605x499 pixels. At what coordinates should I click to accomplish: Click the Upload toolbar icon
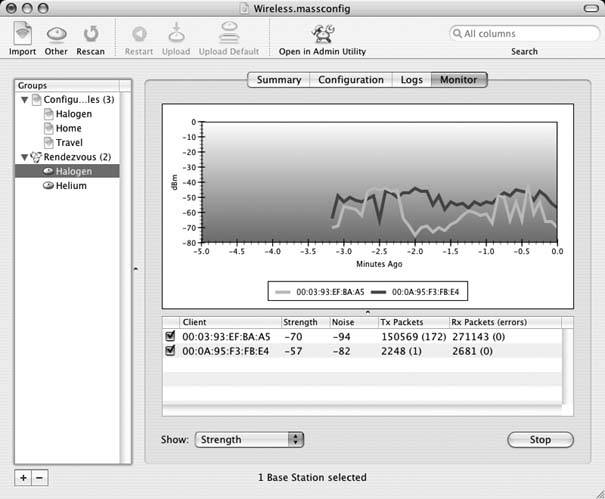pos(174,35)
